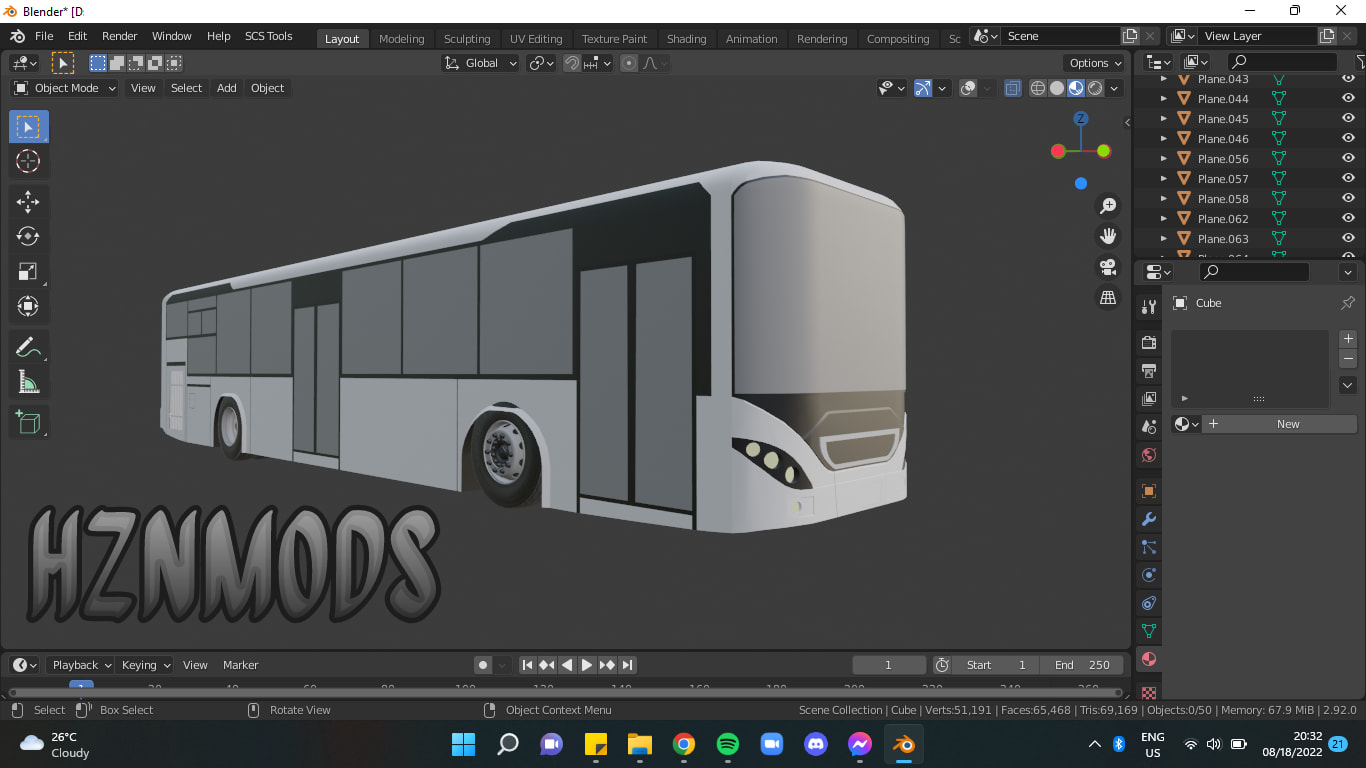Select the Annotate tool
Screen dimensions: 1366x768
28,347
